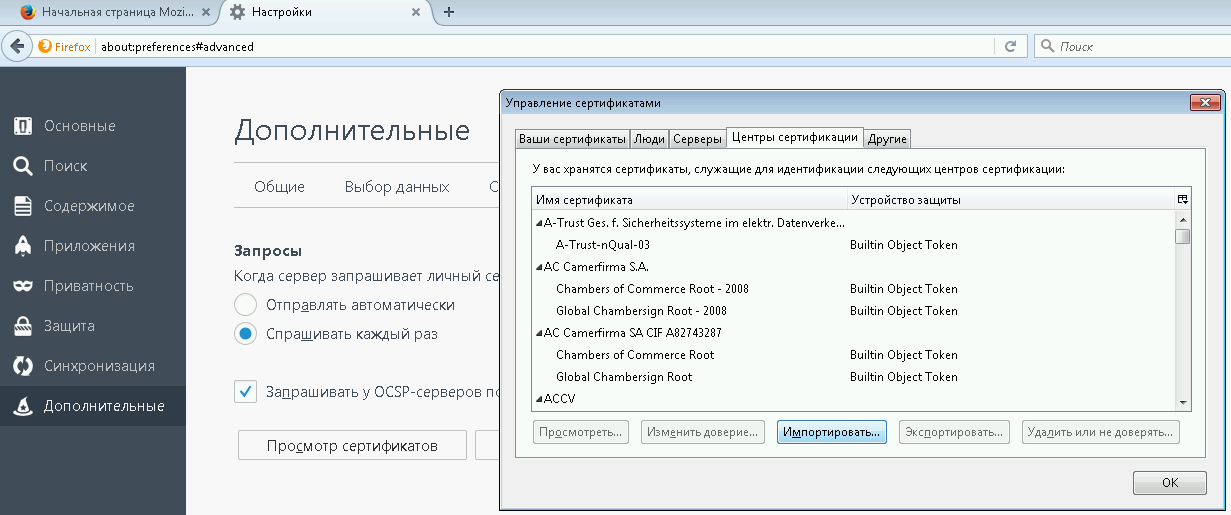The image size is (1231, 515).
Task: Switch to the Ваши сертификаты tab
Action: 572,139
